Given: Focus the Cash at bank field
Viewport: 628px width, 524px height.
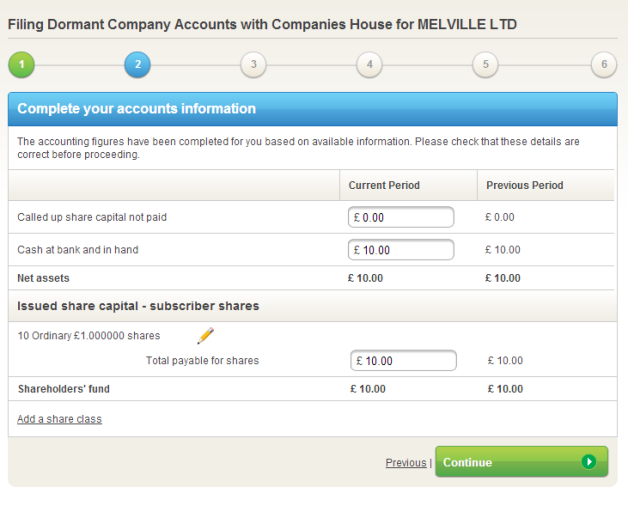Looking at the screenshot, I should point(401,250).
